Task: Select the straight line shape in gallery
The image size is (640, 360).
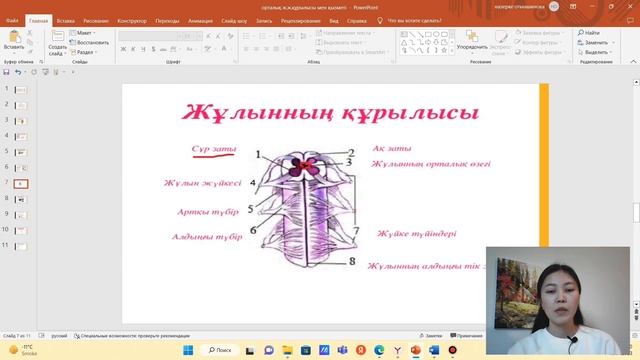Action: pos(412,34)
